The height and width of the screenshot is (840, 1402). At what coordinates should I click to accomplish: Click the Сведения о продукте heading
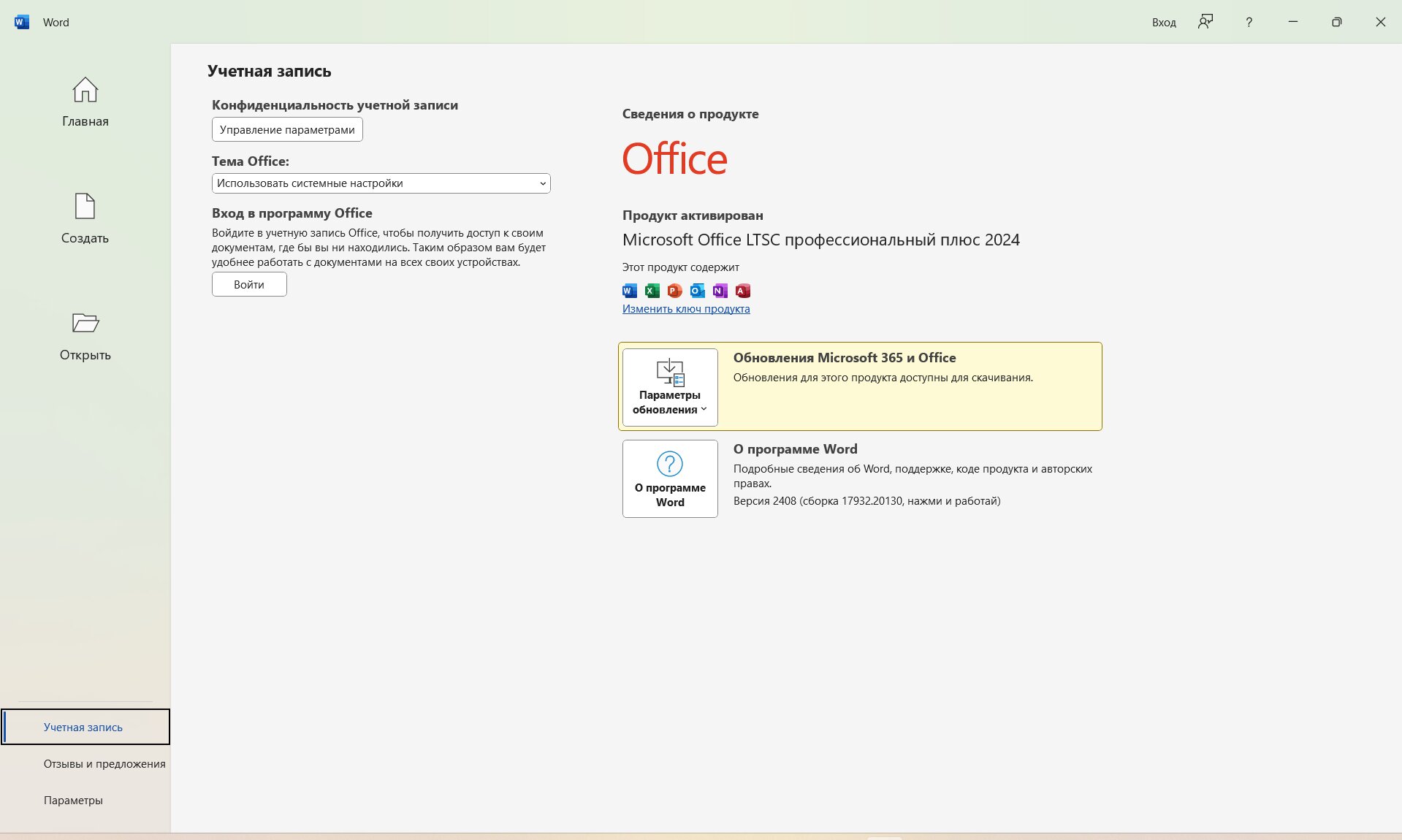click(x=690, y=114)
